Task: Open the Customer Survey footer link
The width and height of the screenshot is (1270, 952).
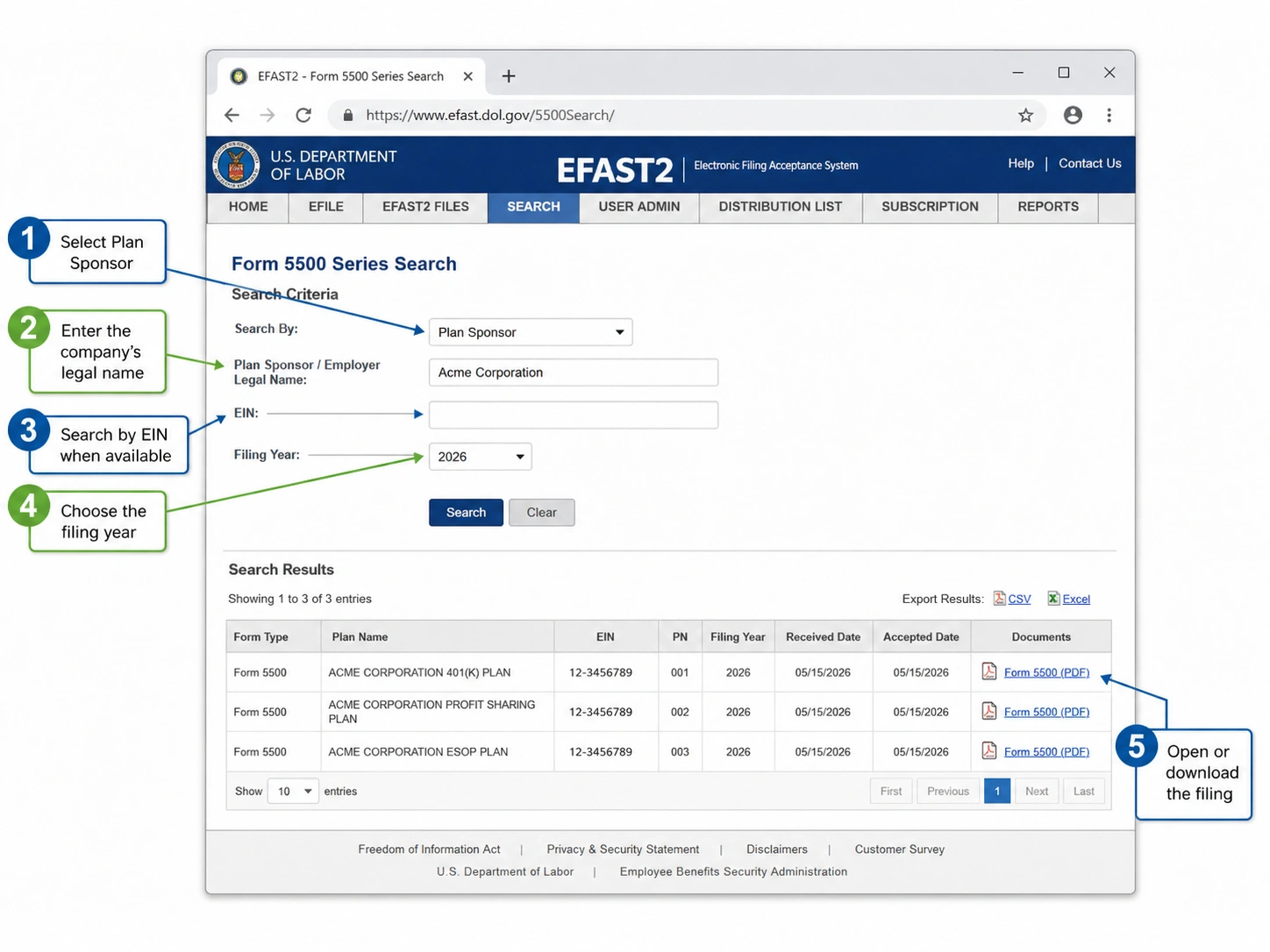Action: tap(900, 849)
